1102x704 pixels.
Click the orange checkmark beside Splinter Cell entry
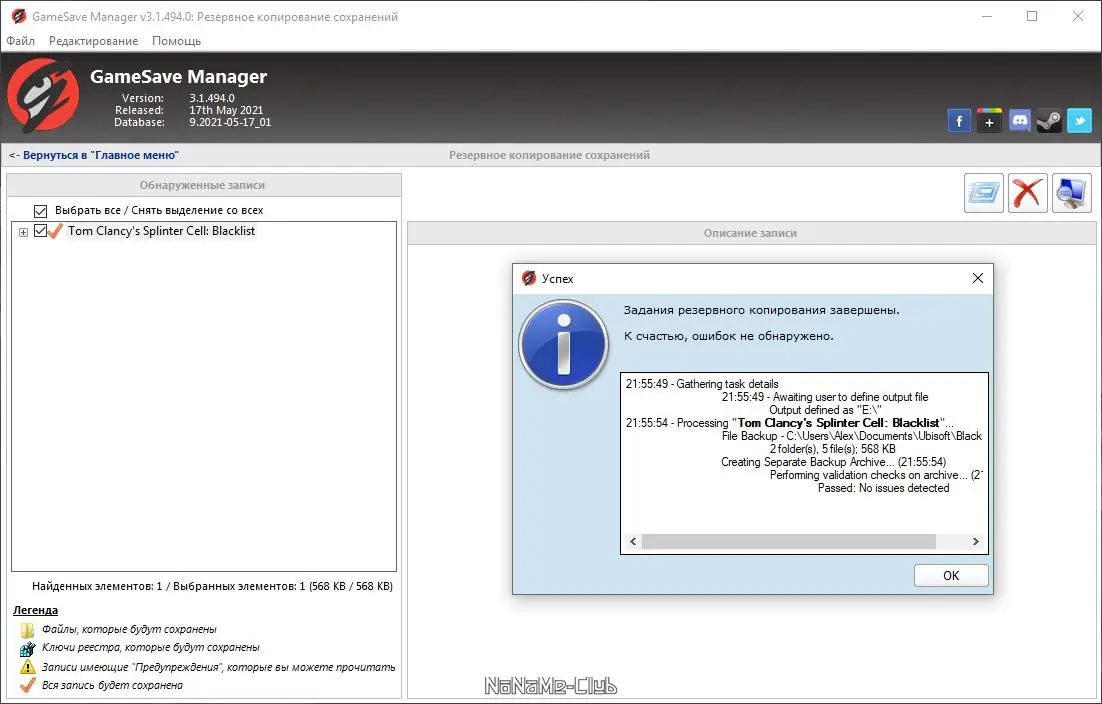(x=56, y=230)
